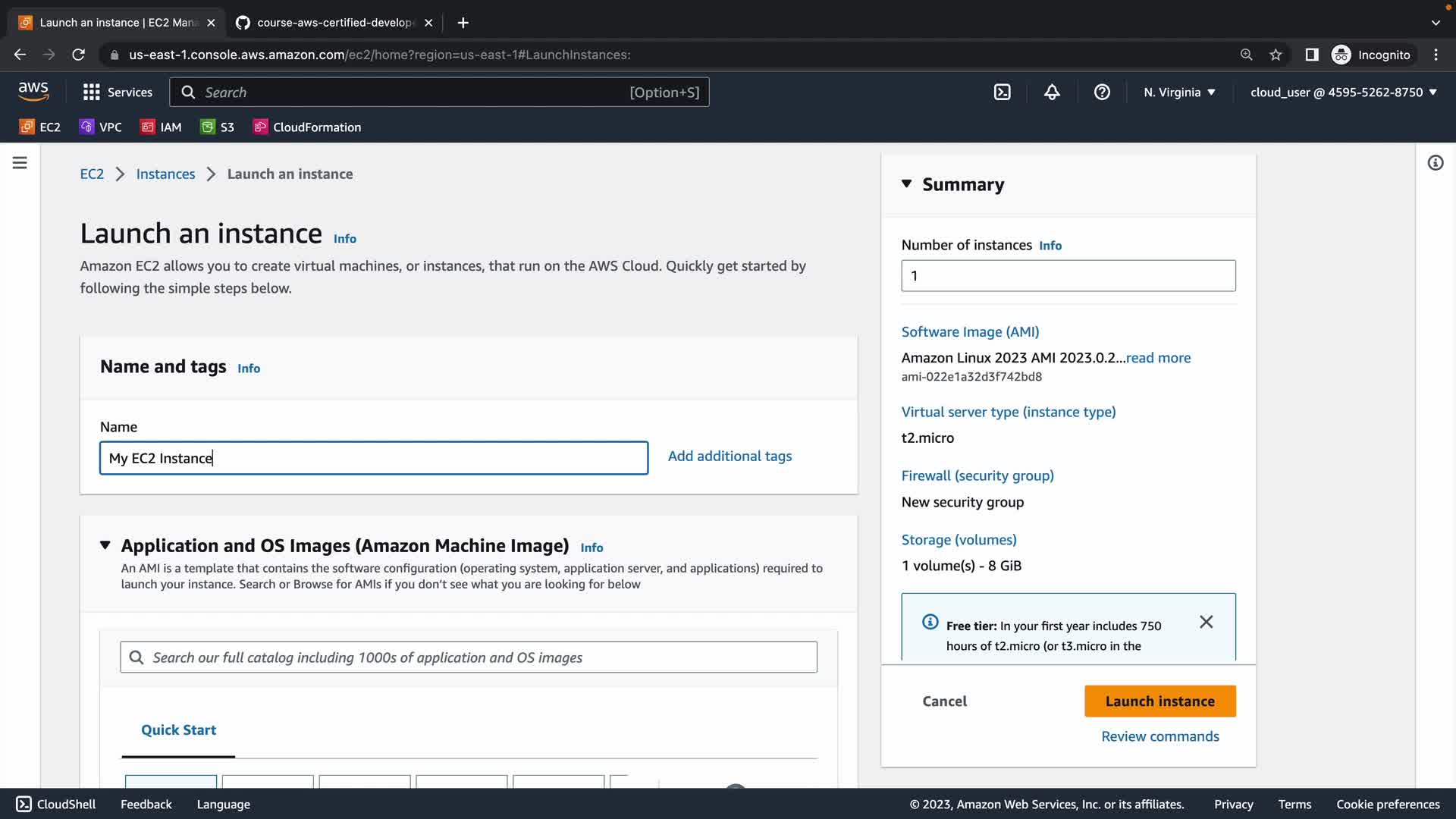Select the Quick Start tab
1456x819 pixels.
(178, 730)
